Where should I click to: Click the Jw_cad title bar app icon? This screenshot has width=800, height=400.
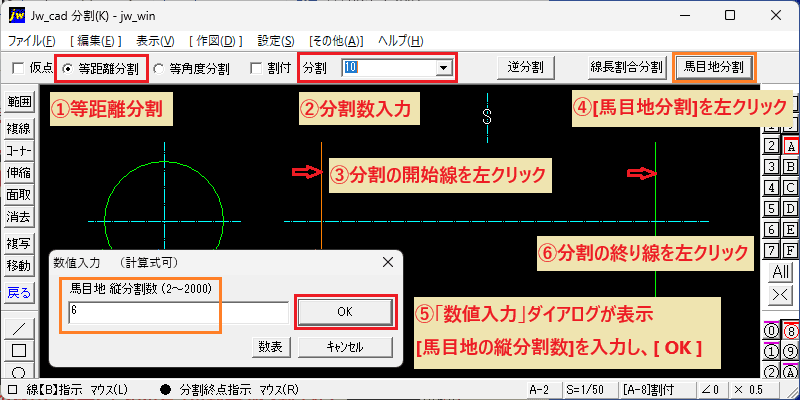17,15
